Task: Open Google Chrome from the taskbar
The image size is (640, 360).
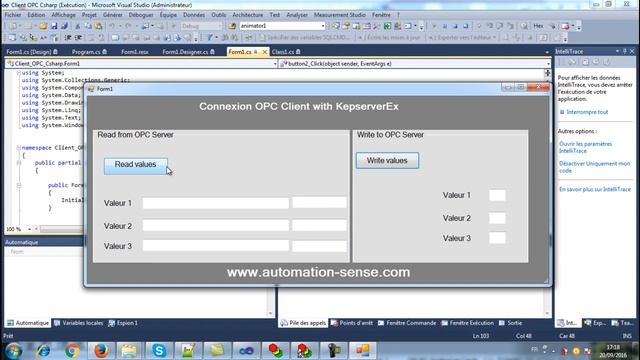Action: coord(72,351)
